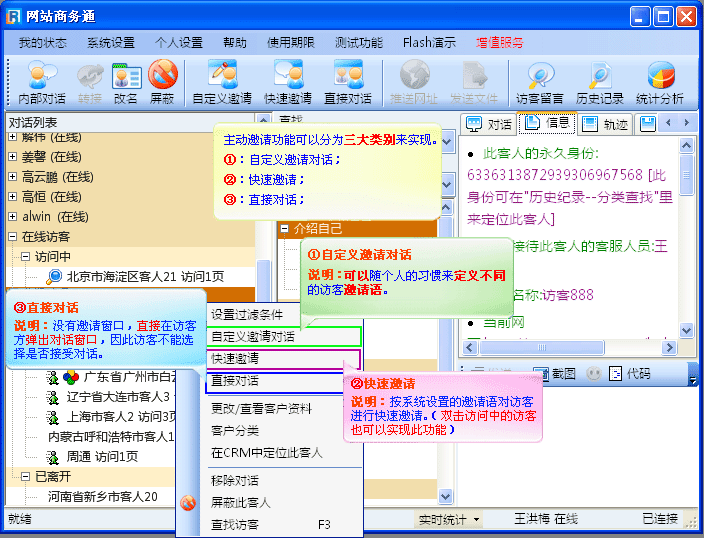Collapse the 介绍自己 section
Viewport: 704px width, 538px height.
tap(284, 228)
